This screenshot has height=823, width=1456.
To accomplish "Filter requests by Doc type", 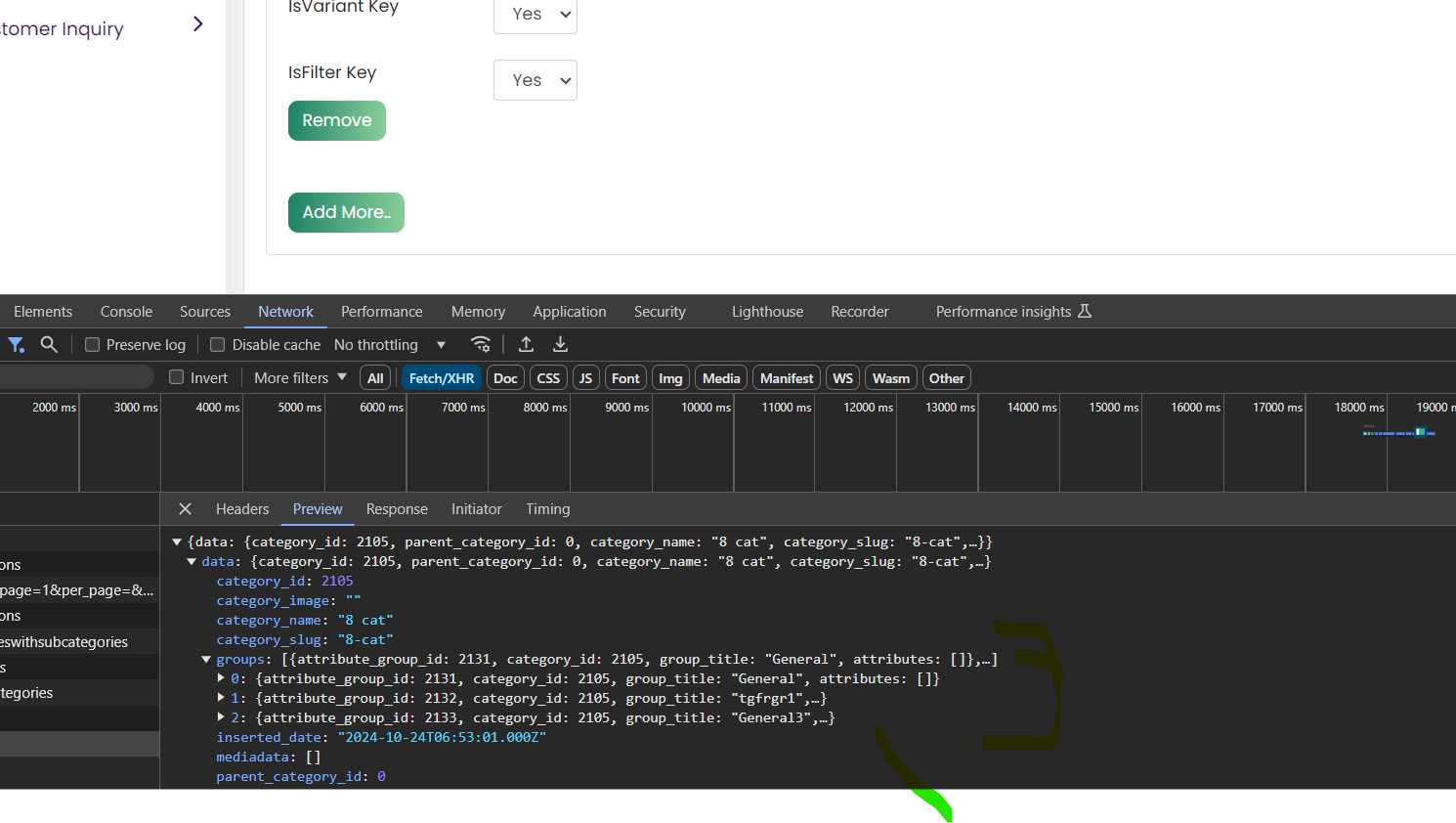I will pyautogui.click(x=505, y=378).
